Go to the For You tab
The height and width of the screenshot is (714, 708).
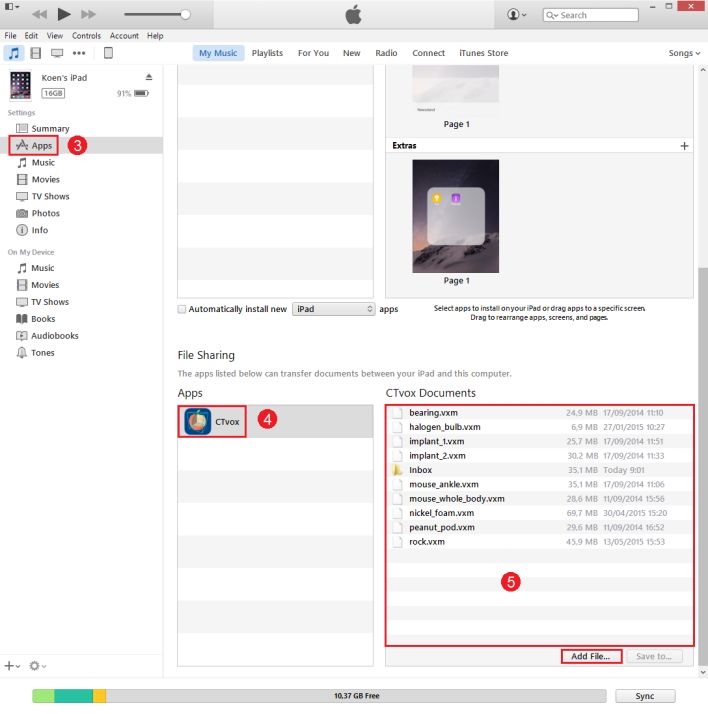click(313, 53)
